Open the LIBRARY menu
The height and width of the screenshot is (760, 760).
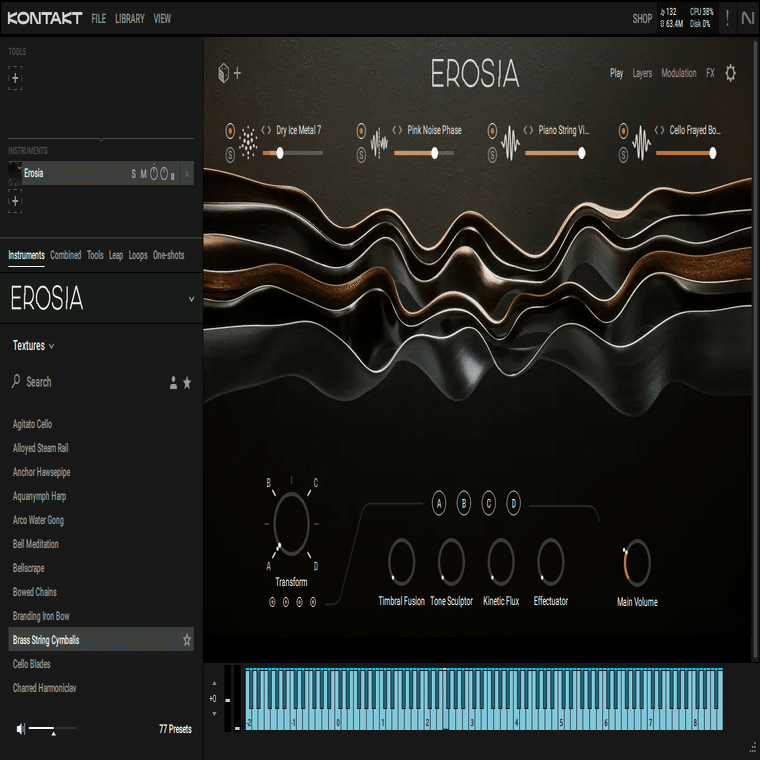[x=130, y=18]
